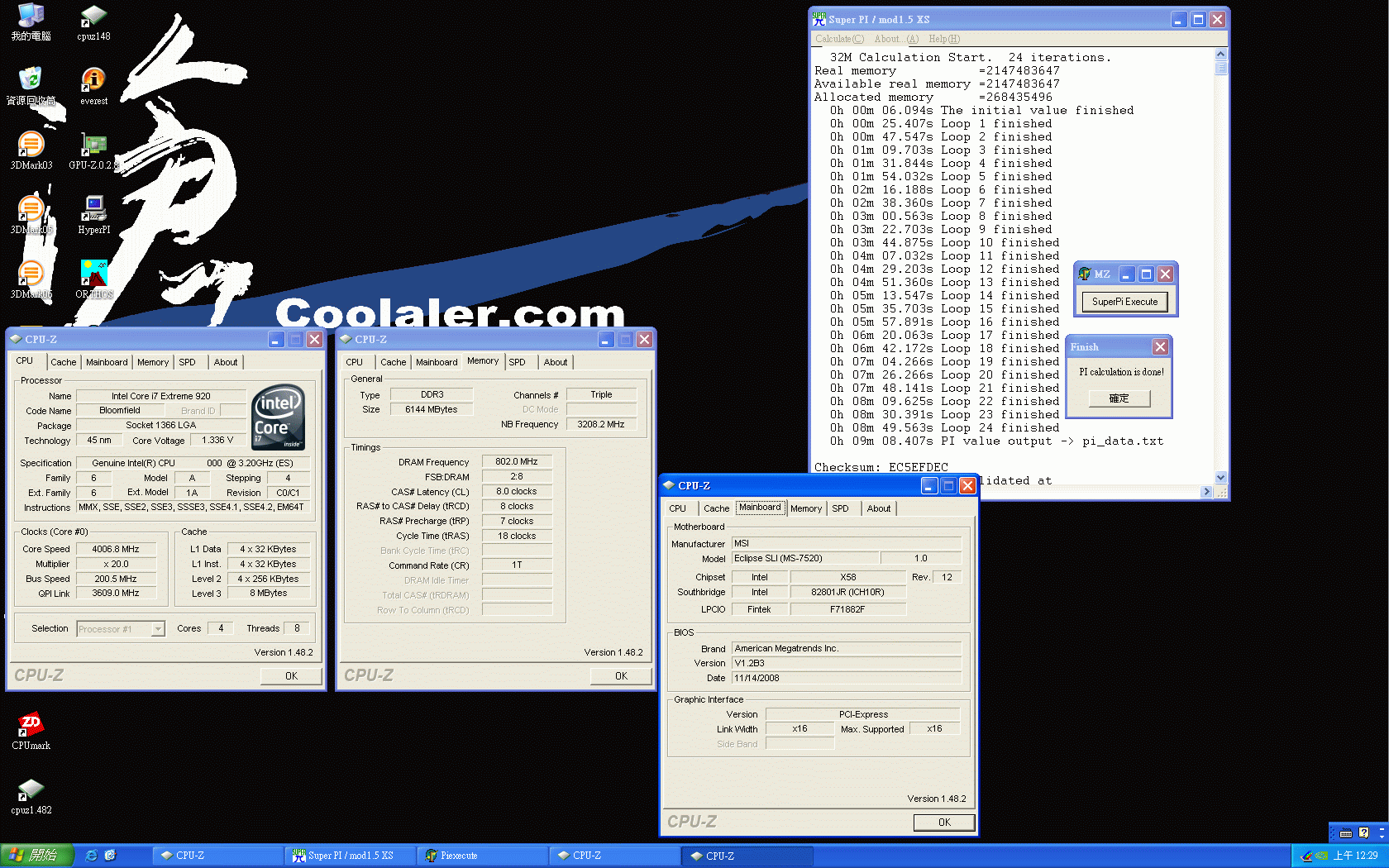Switch to Piexecute taskbar button

pyautogui.click(x=481, y=856)
